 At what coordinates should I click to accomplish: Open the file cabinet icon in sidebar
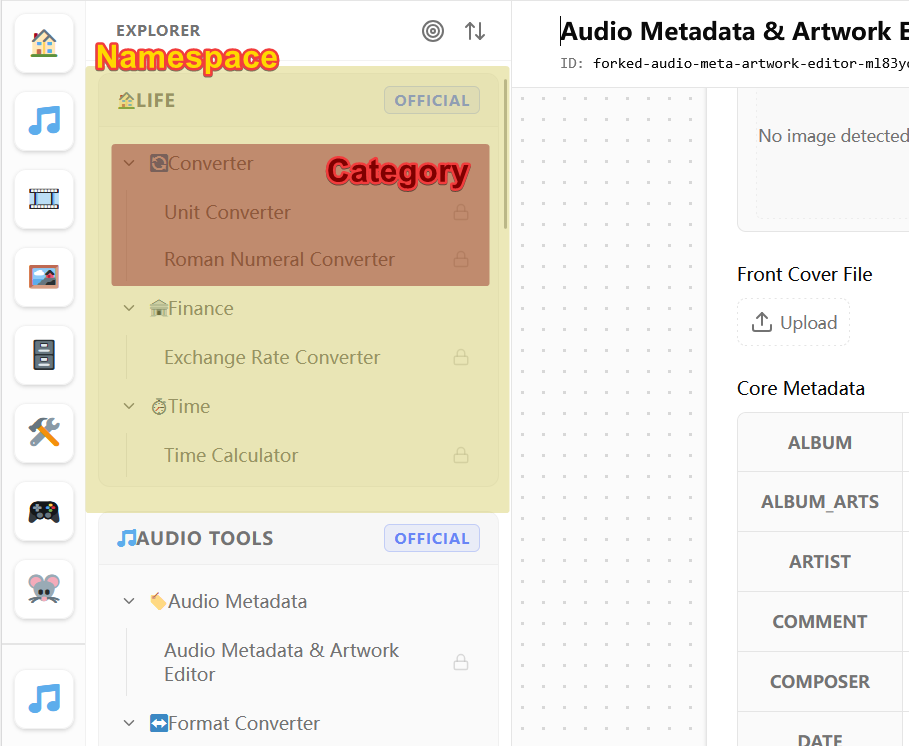[x=44, y=355]
